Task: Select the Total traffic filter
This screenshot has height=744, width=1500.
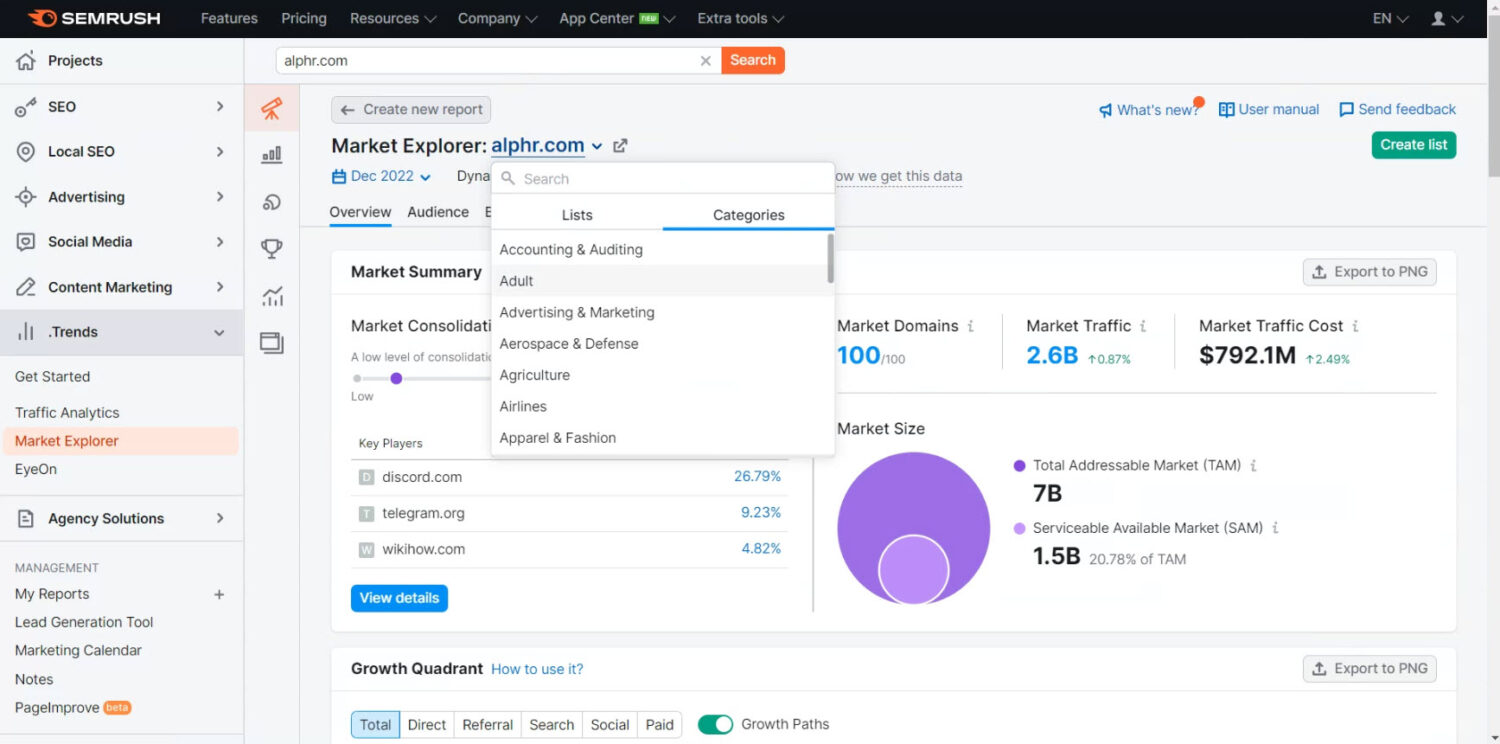Action: pyautogui.click(x=376, y=725)
